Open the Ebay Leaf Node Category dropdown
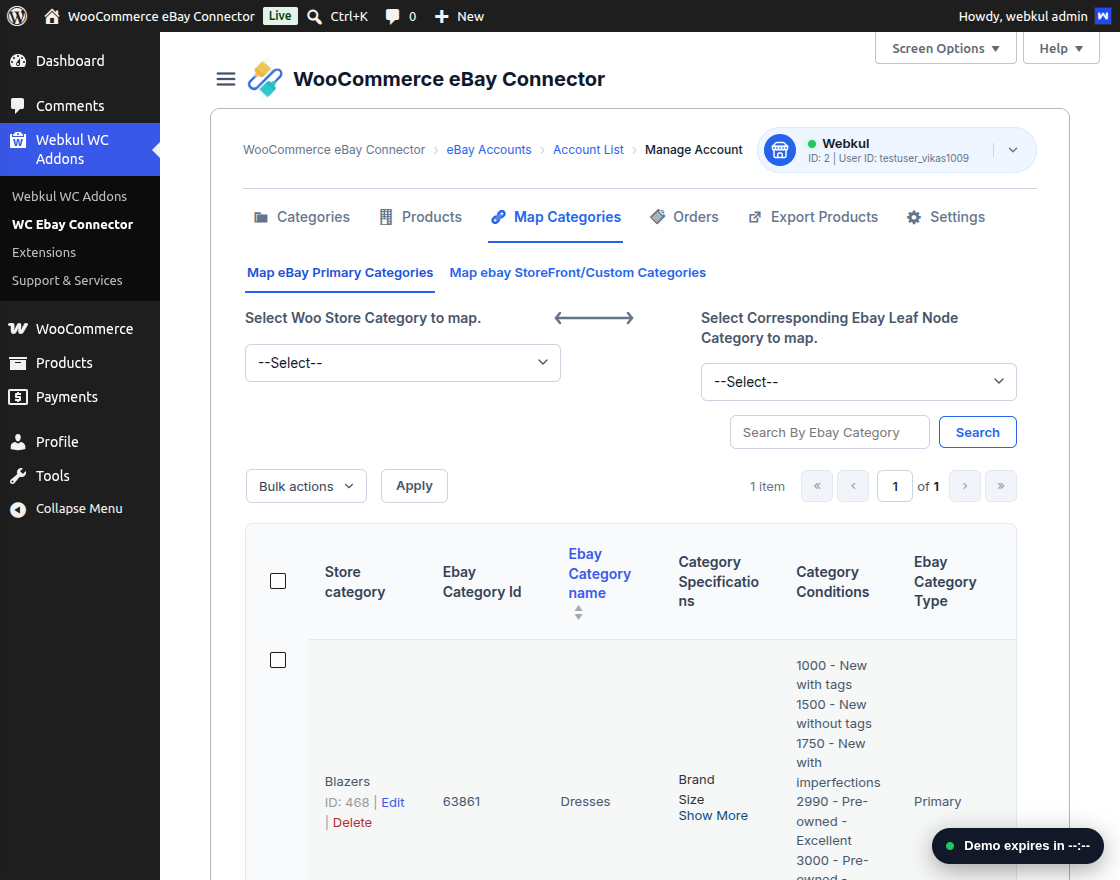Image resolution: width=1120 pixels, height=880 pixels. 859,382
